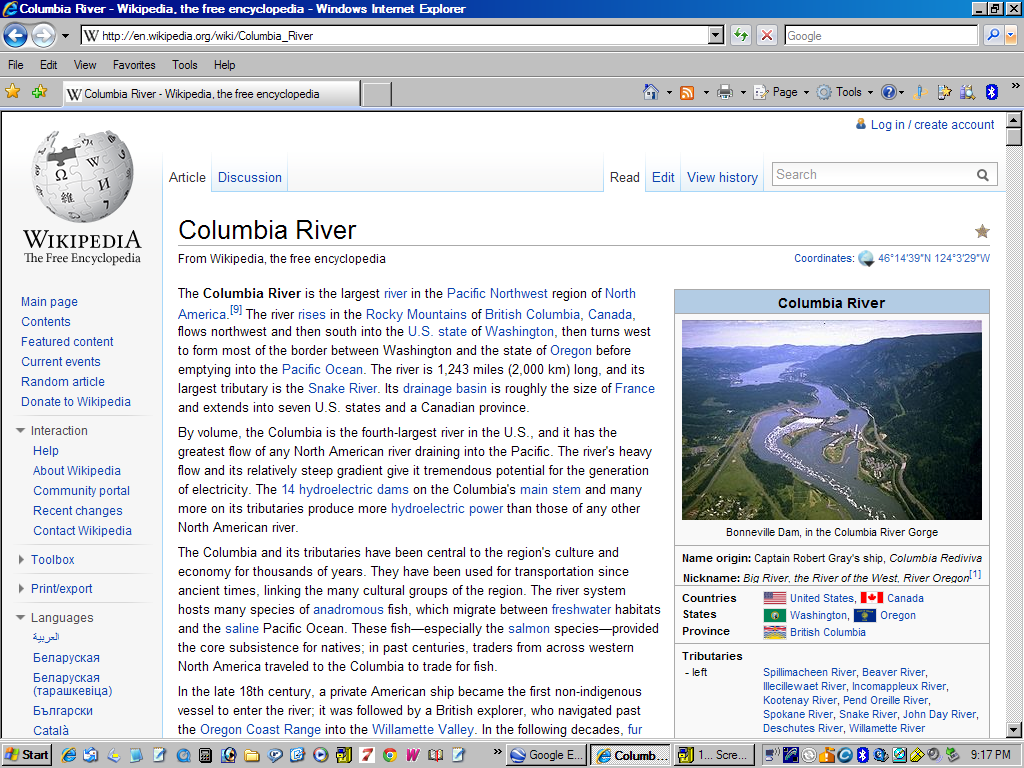Screen dimensions: 1024x768
Task: Open the folder icon in Quick Launch
Action: (251, 756)
